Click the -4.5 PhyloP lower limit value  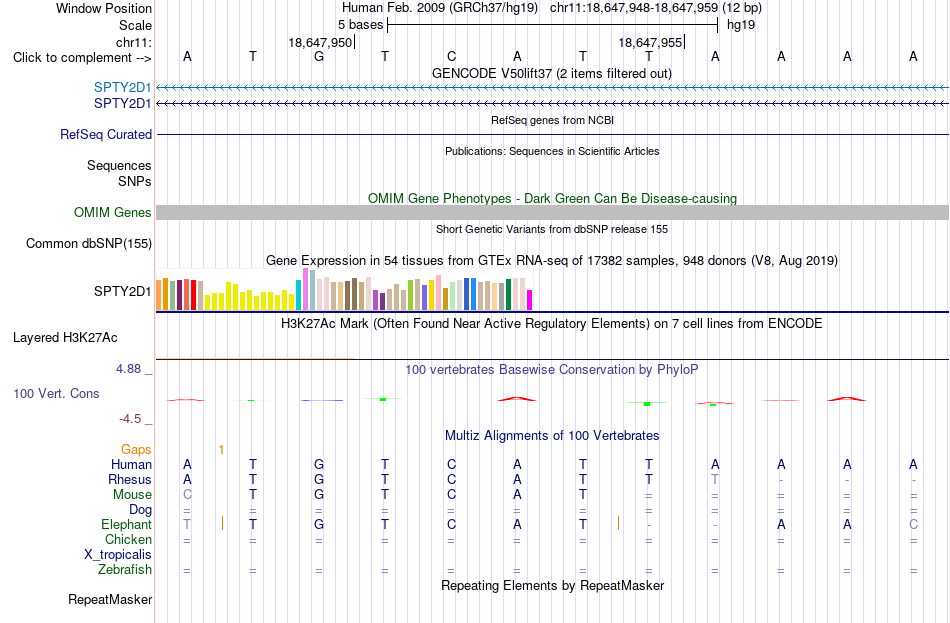130,419
